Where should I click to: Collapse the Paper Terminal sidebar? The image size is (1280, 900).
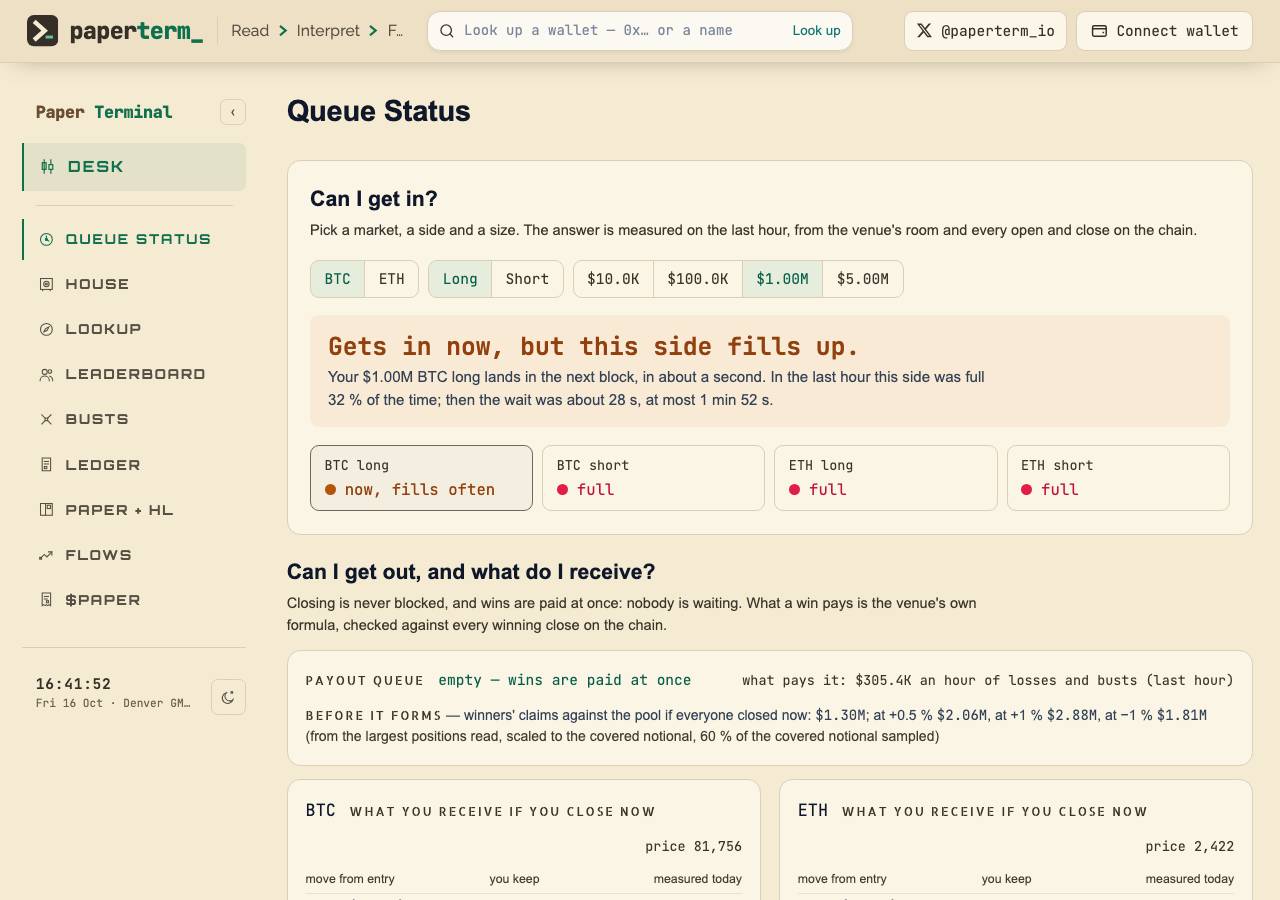click(x=233, y=112)
